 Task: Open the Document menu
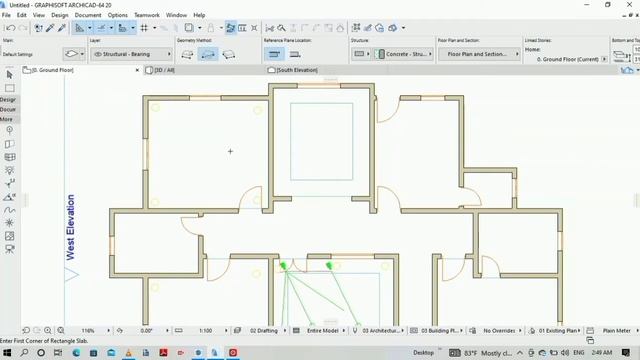click(x=88, y=15)
